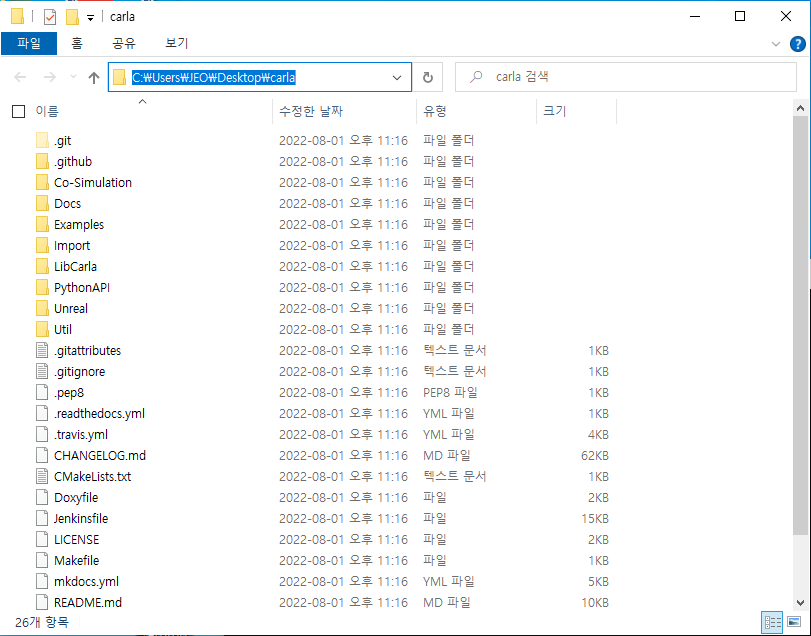The height and width of the screenshot is (636, 811).
Task: Navigate back to the previous folder
Action: click(x=20, y=78)
